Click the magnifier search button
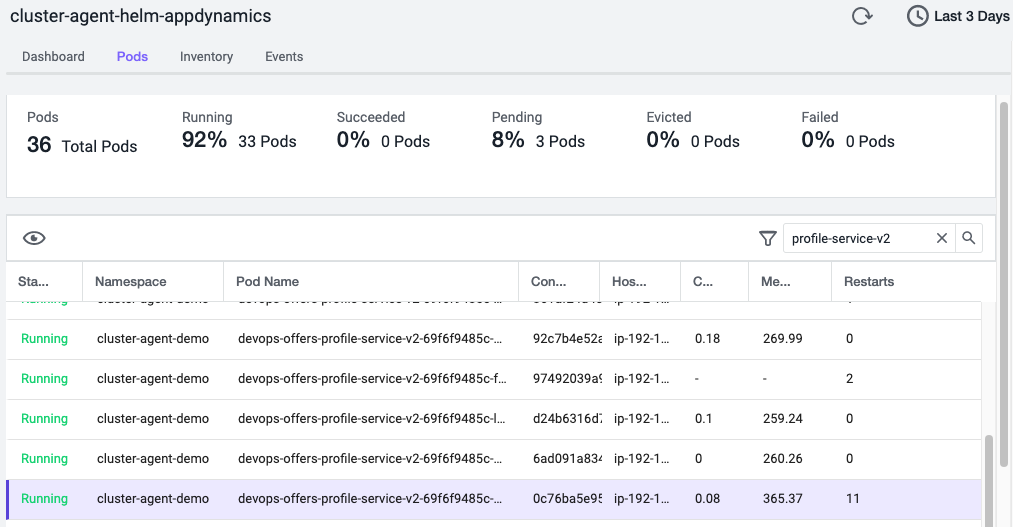 tap(968, 238)
